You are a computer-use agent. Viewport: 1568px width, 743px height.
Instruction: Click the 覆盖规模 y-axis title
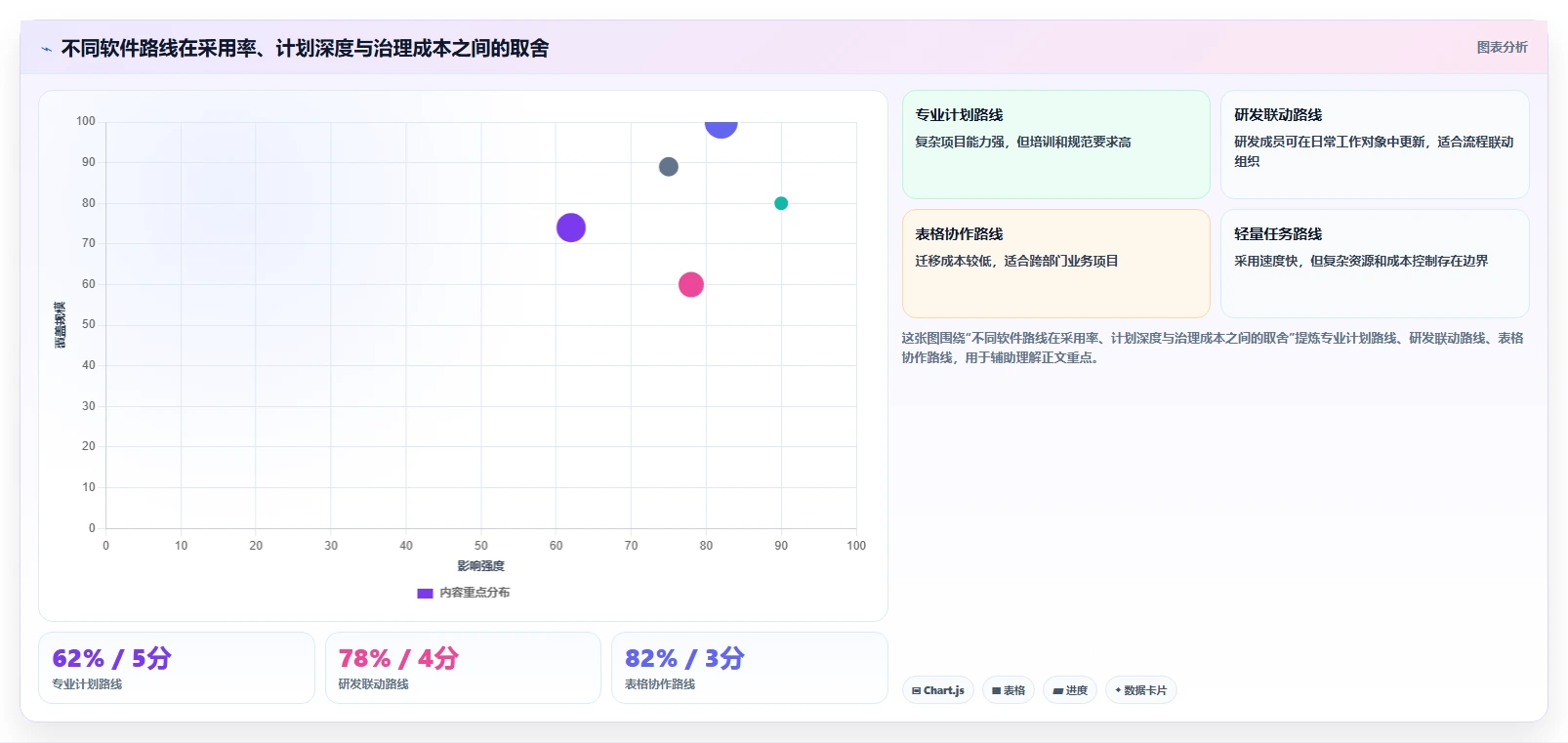pos(61,325)
